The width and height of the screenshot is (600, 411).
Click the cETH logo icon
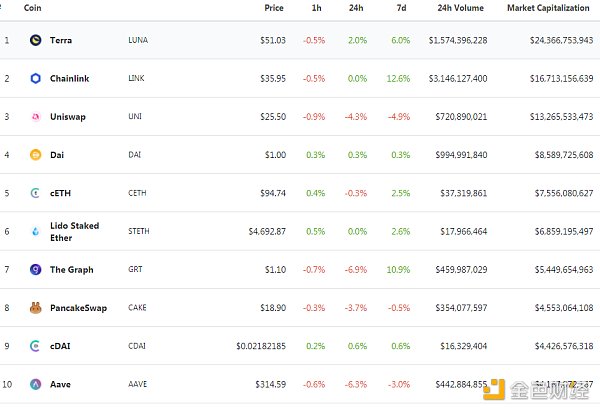click(x=35, y=193)
